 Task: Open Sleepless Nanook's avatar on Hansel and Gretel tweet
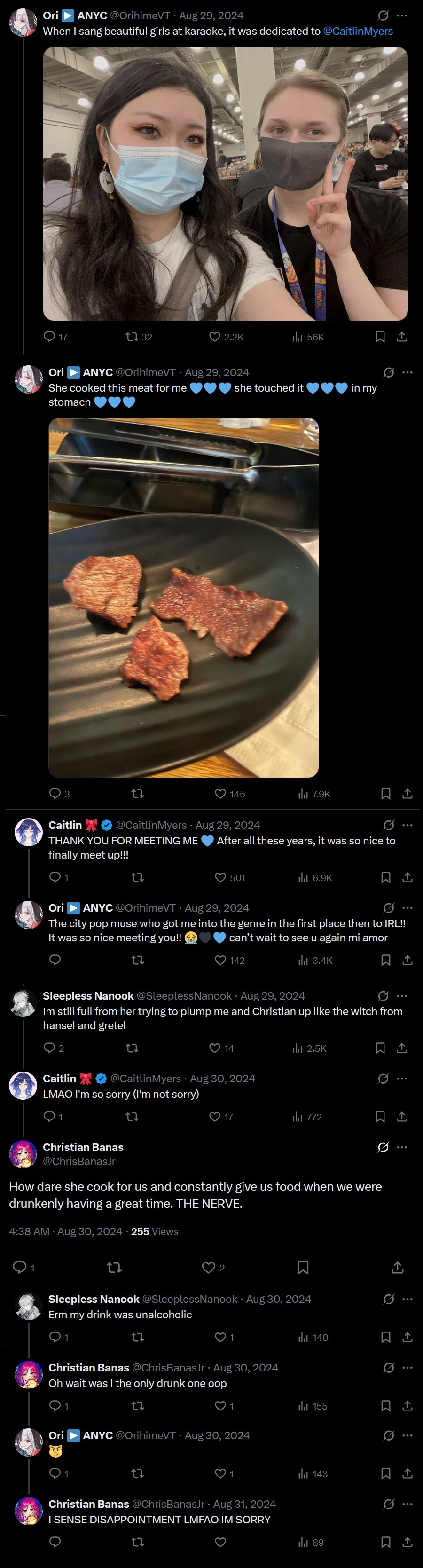tap(23, 1002)
